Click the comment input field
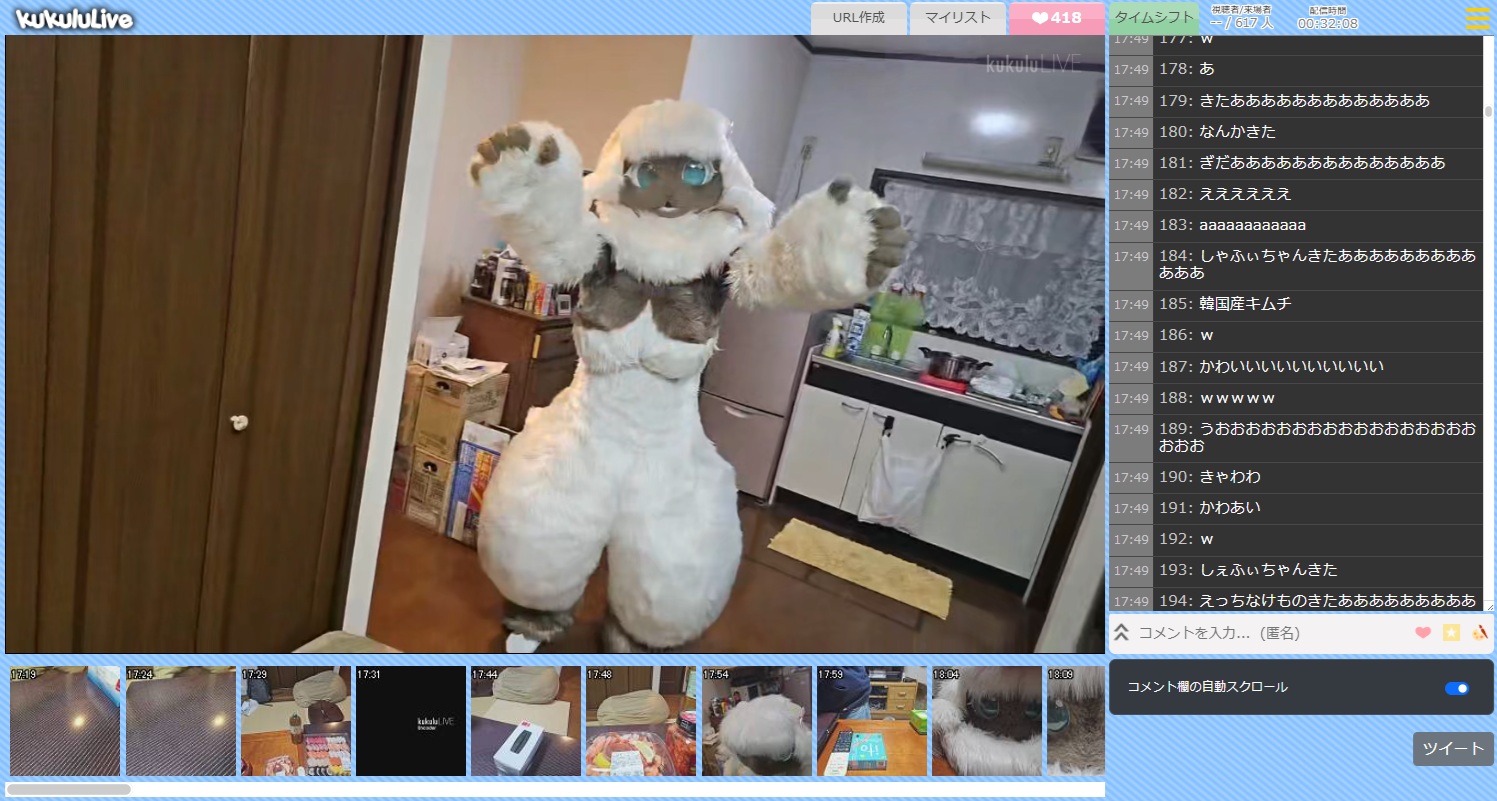Viewport: 1497px width, 801px height. pyautogui.click(x=1270, y=633)
